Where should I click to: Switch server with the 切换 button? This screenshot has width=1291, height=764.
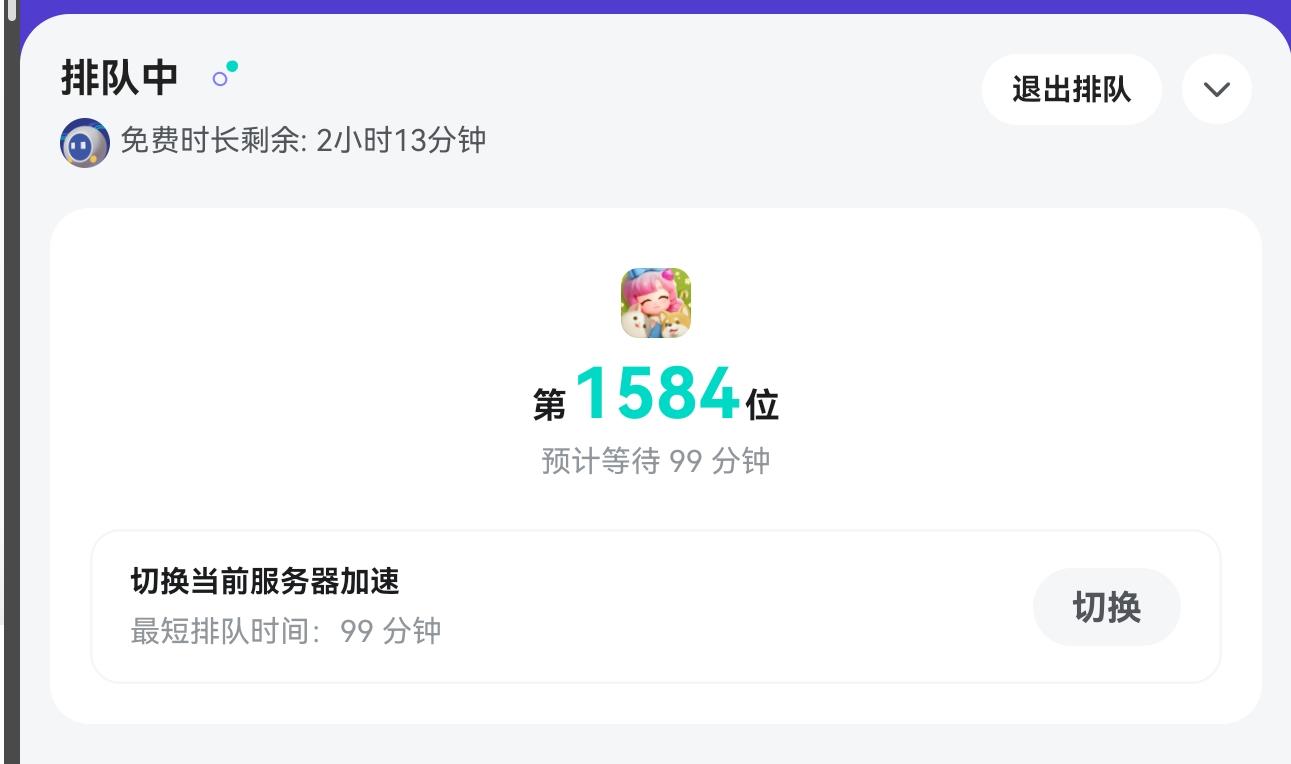pos(1107,607)
